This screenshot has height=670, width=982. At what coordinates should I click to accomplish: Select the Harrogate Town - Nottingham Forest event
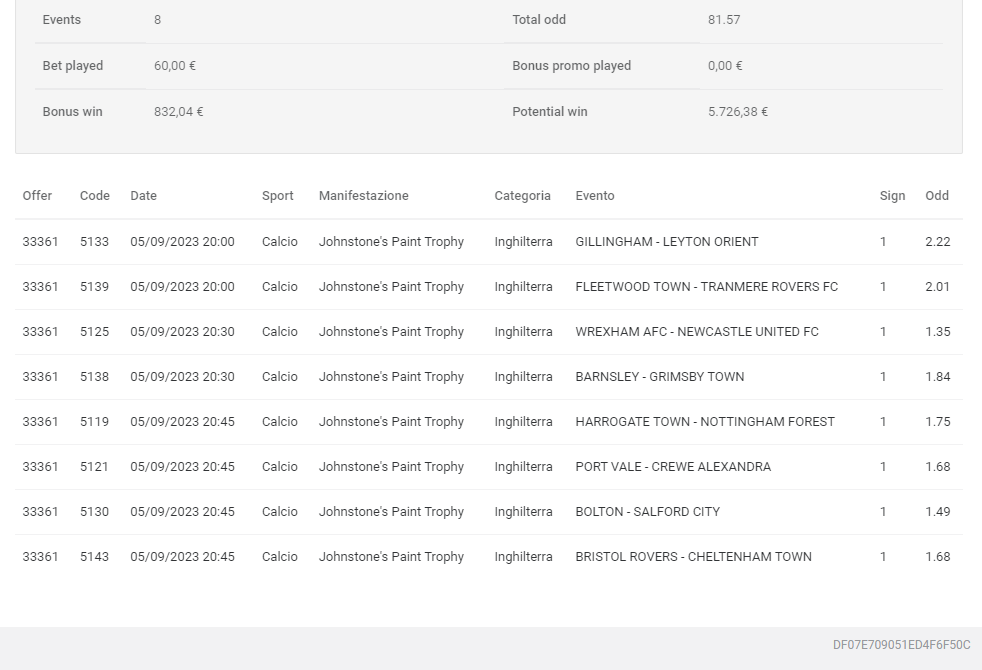(x=704, y=422)
